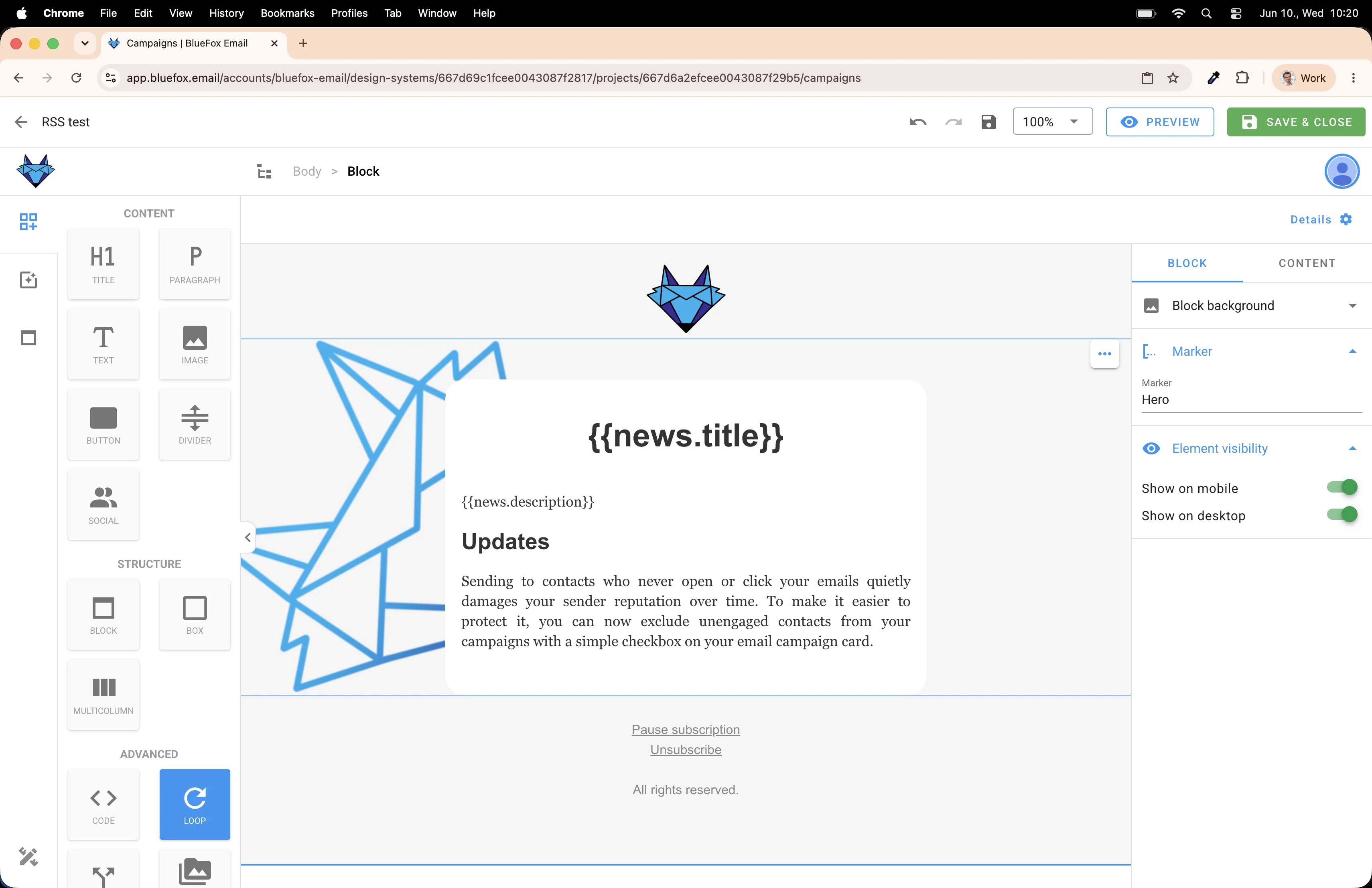Open the add-widgets sidebar panel
Image resolution: width=1372 pixels, height=888 pixels.
coord(28,222)
